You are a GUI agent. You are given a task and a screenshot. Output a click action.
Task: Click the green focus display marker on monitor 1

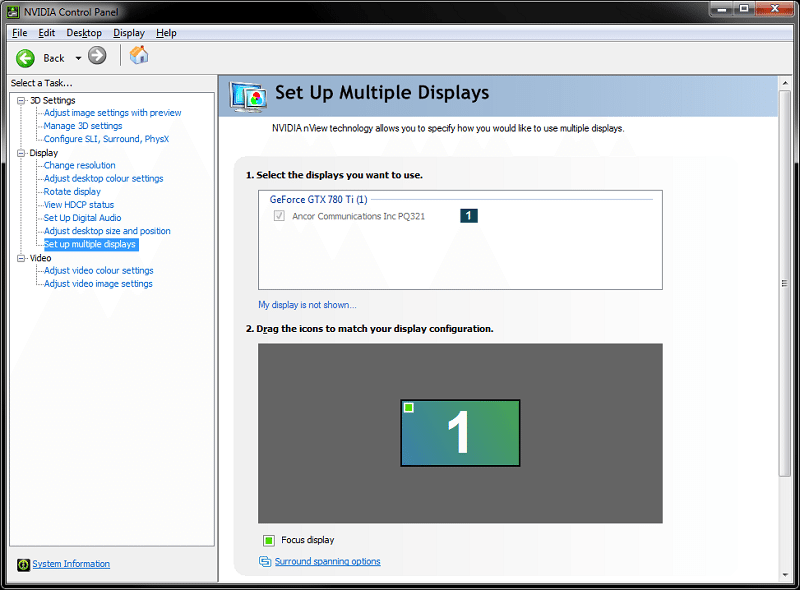click(408, 407)
